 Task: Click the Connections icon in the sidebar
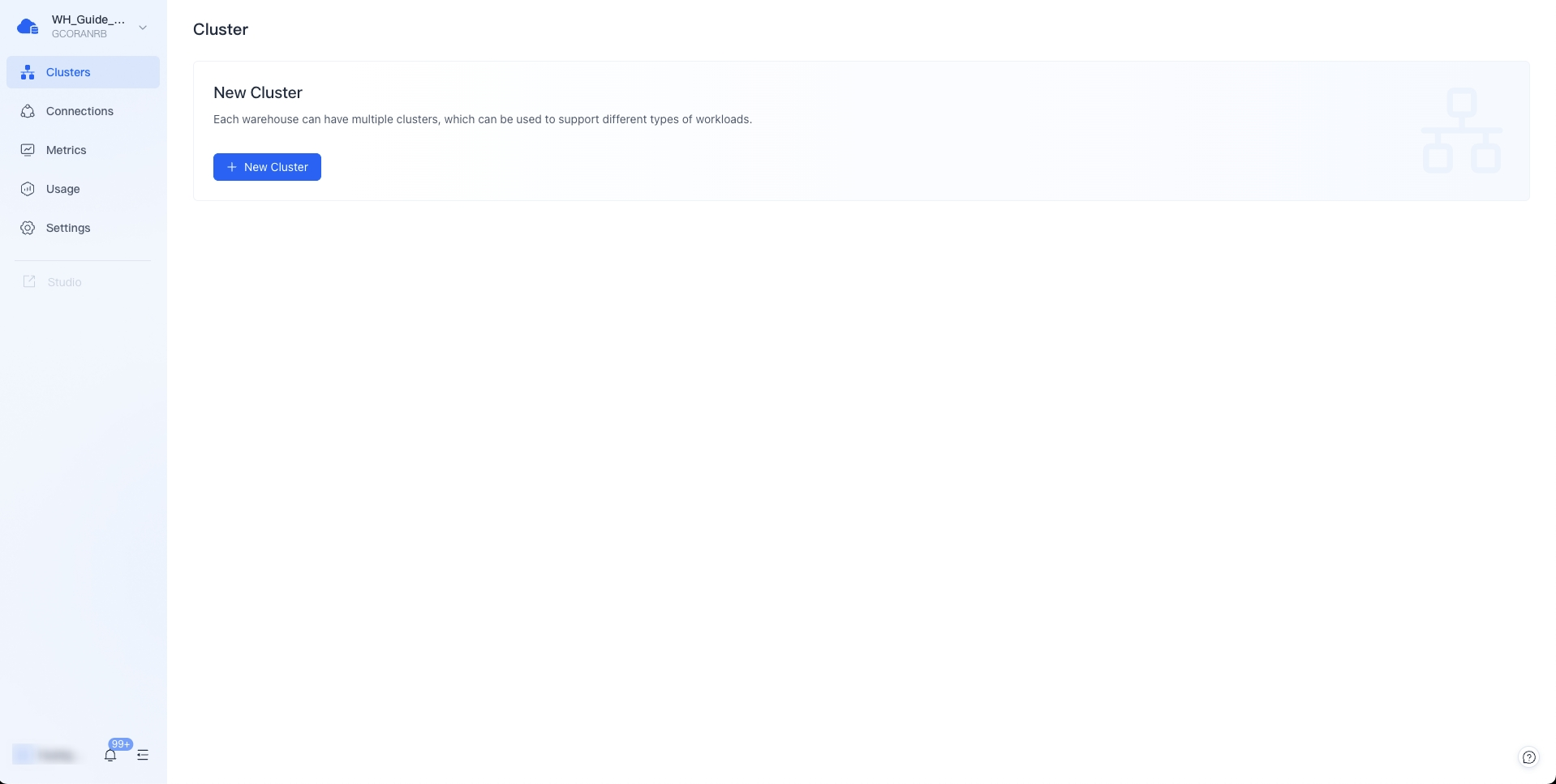point(28,111)
